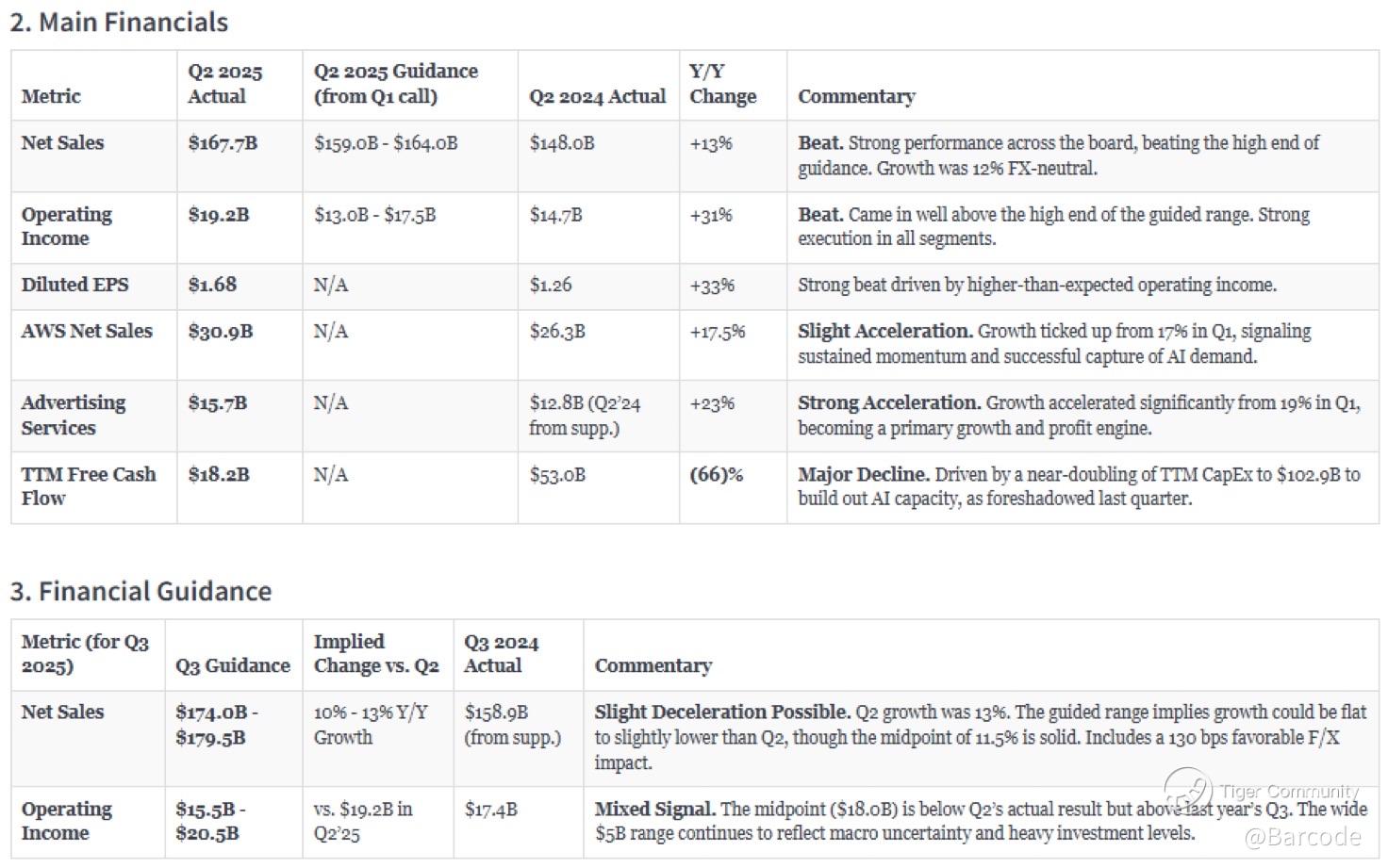1388x868 pixels.
Task: Click the Operating Income $19.2B actual cell
Action: click(x=219, y=215)
